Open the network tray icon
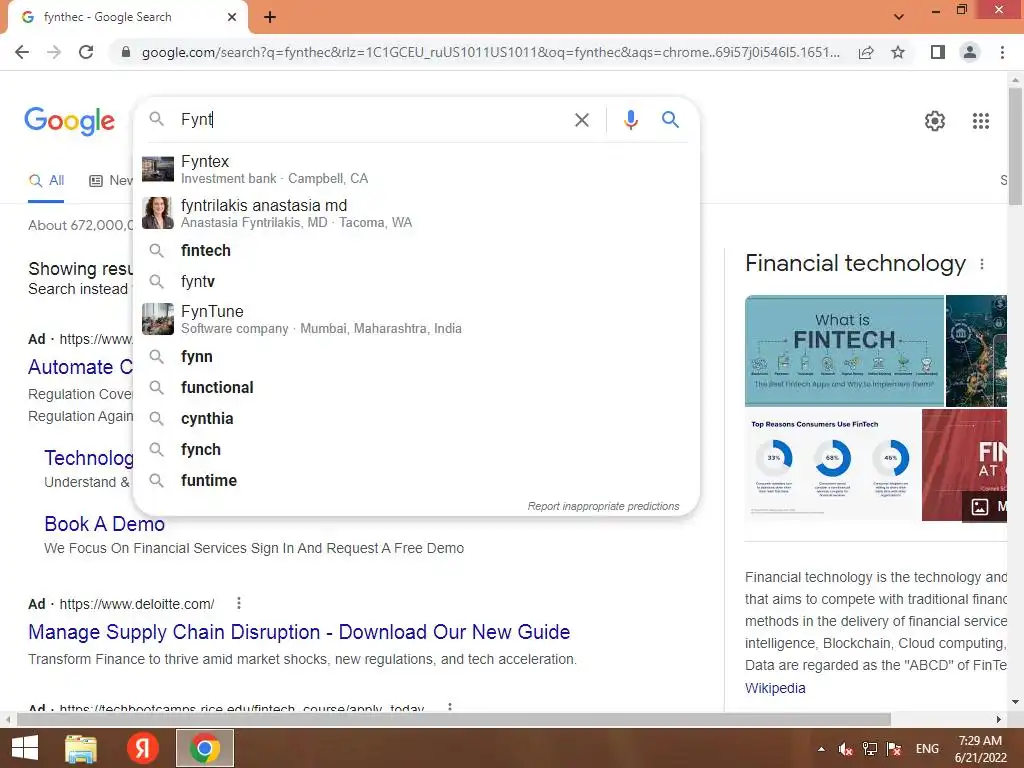1024x768 pixels. click(x=870, y=749)
